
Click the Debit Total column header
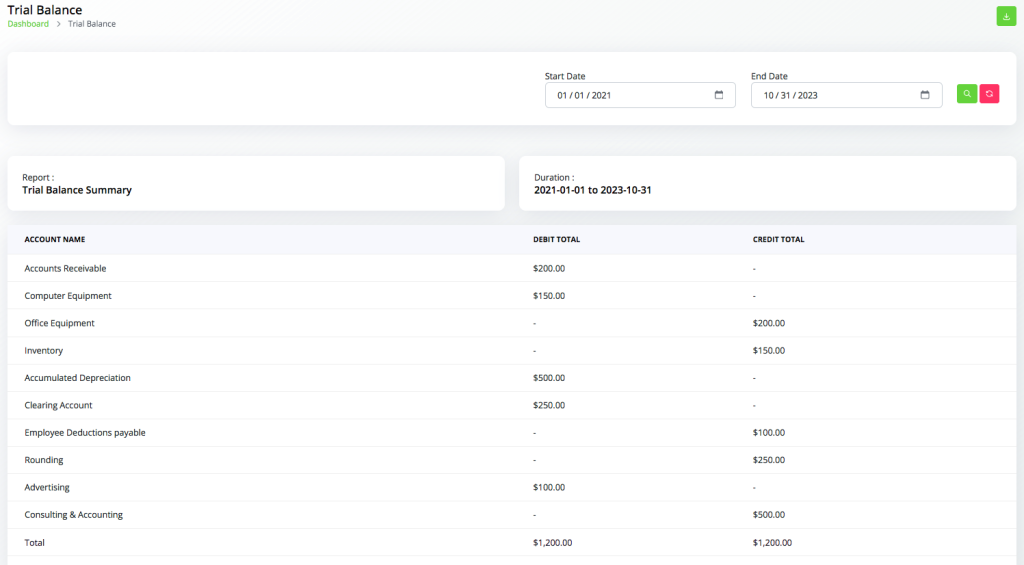tap(556, 240)
